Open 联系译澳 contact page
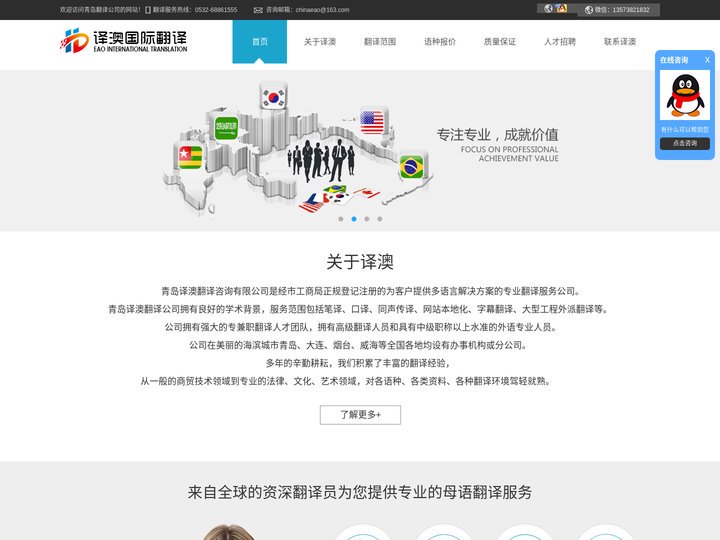The height and width of the screenshot is (540, 720). click(x=620, y=42)
